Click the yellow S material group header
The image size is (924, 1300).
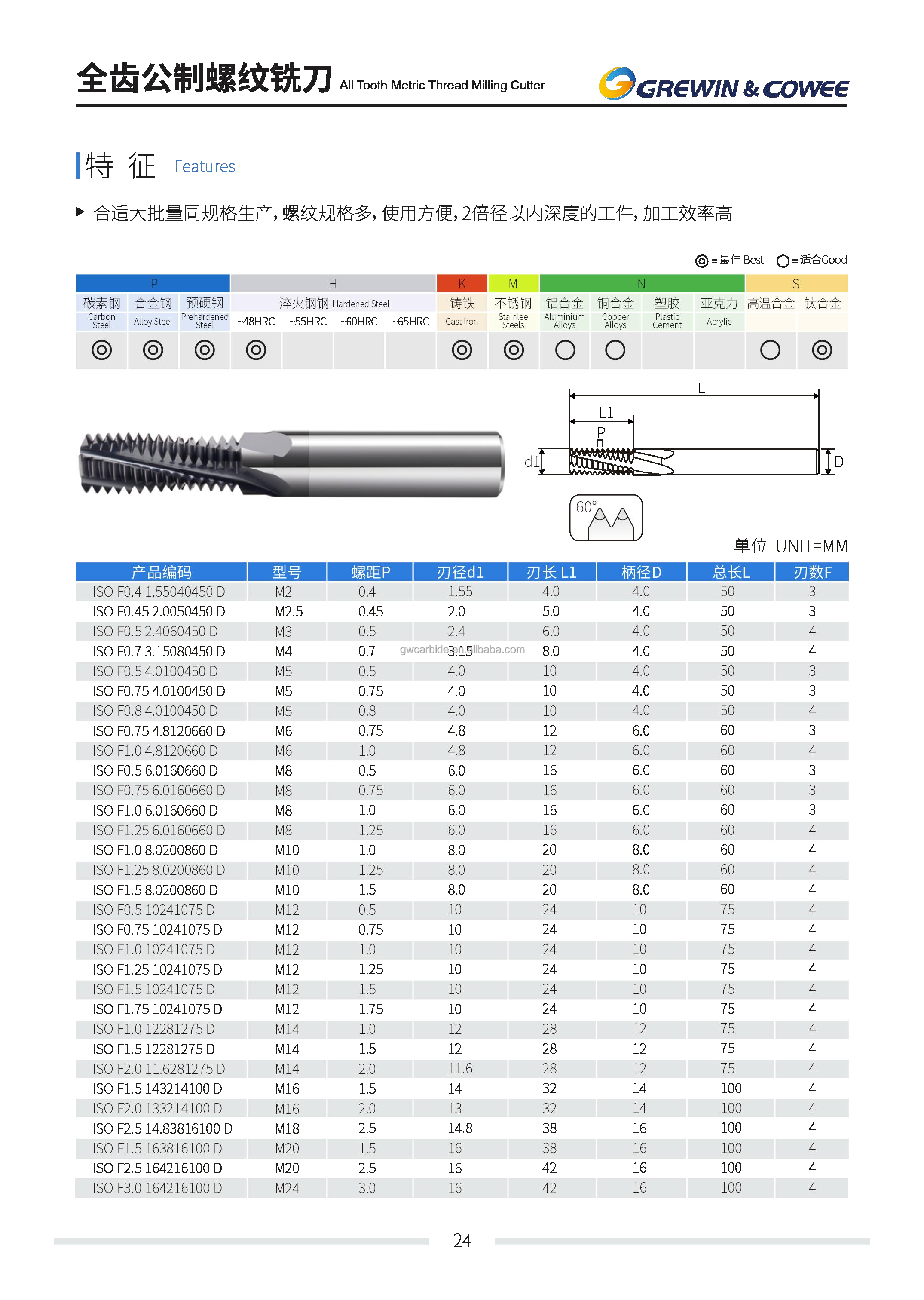[x=796, y=283]
